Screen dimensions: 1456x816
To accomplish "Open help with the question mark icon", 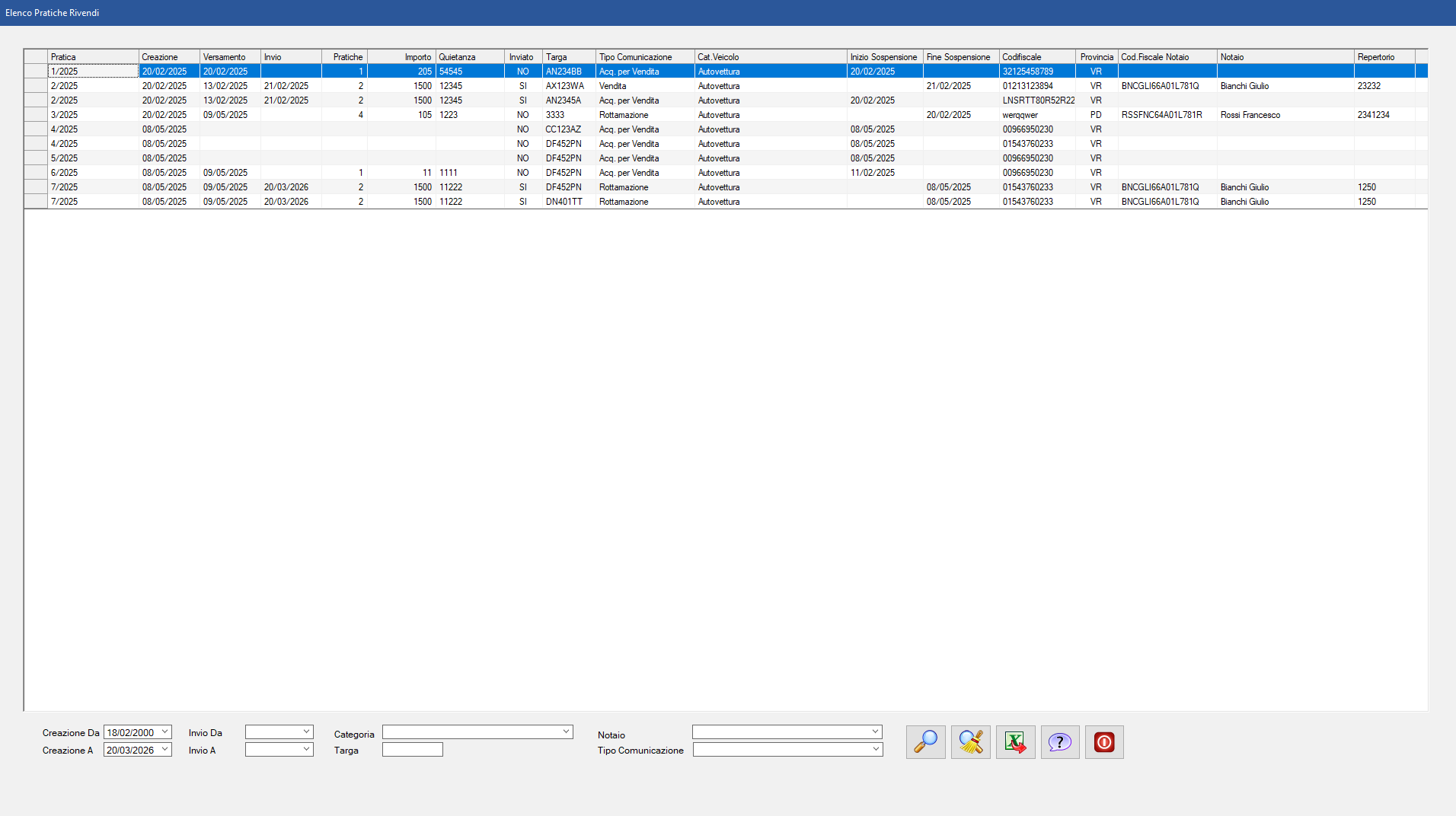I will (1059, 741).
